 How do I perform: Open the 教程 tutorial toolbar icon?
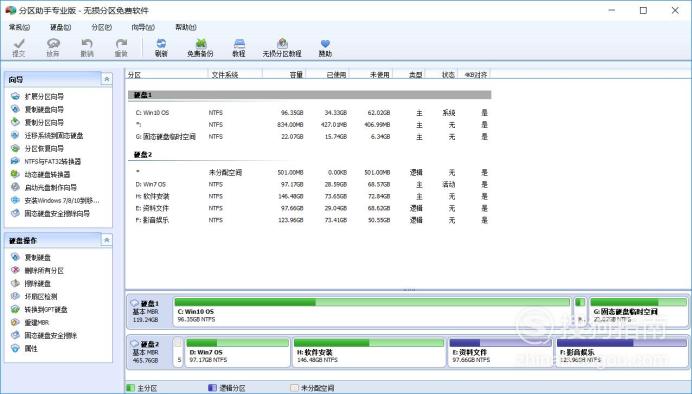pyautogui.click(x=239, y=48)
